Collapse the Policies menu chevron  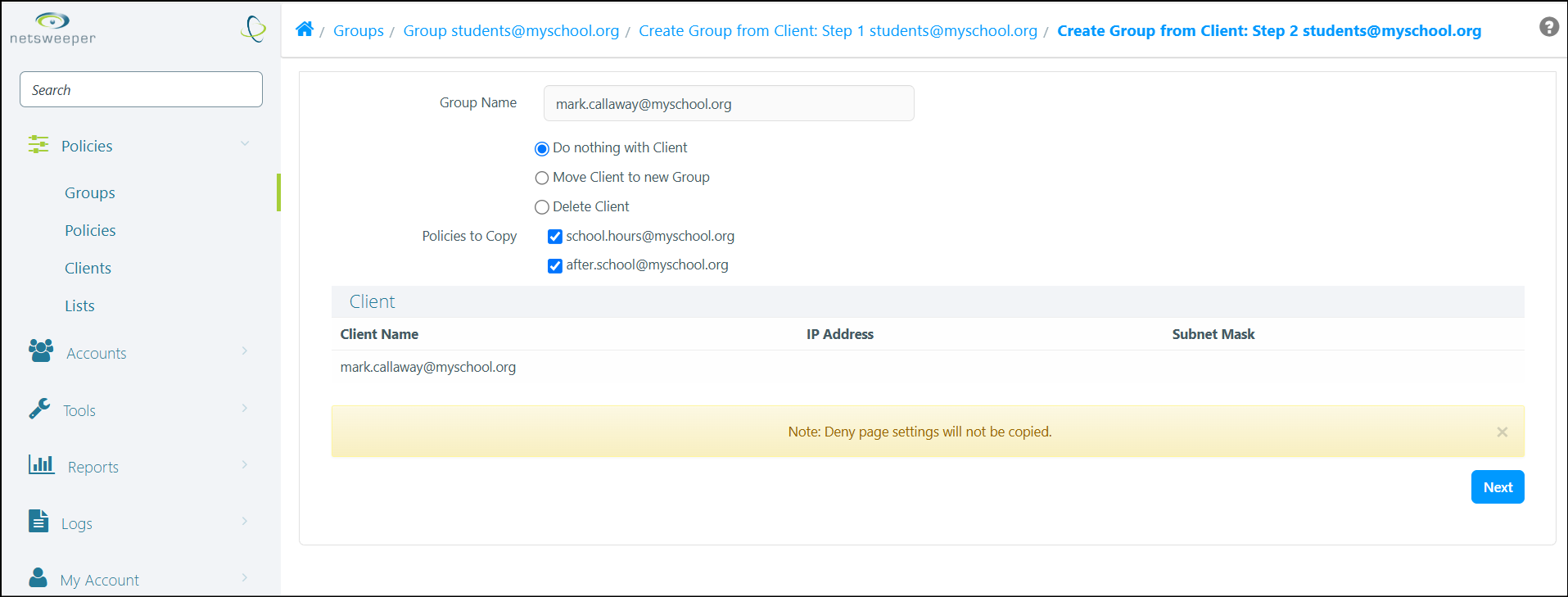click(x=245, y=144)
